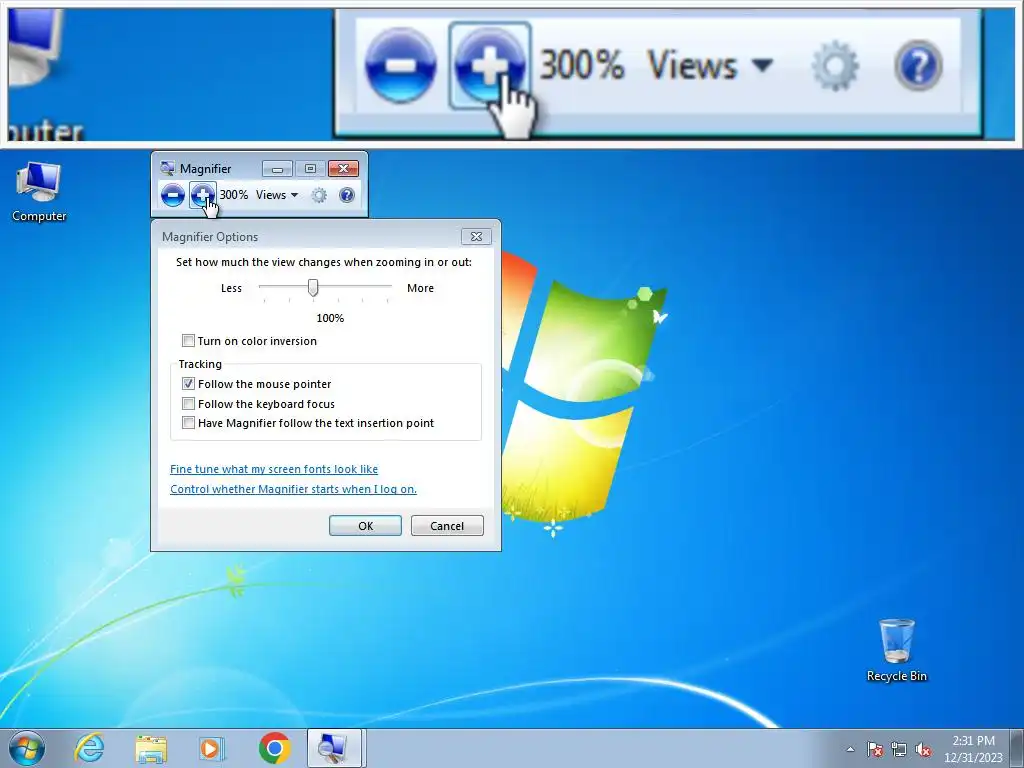Open Magnifier options gear icon
1024x768 pixels.
pyautogui.click(x=319, y=195)
